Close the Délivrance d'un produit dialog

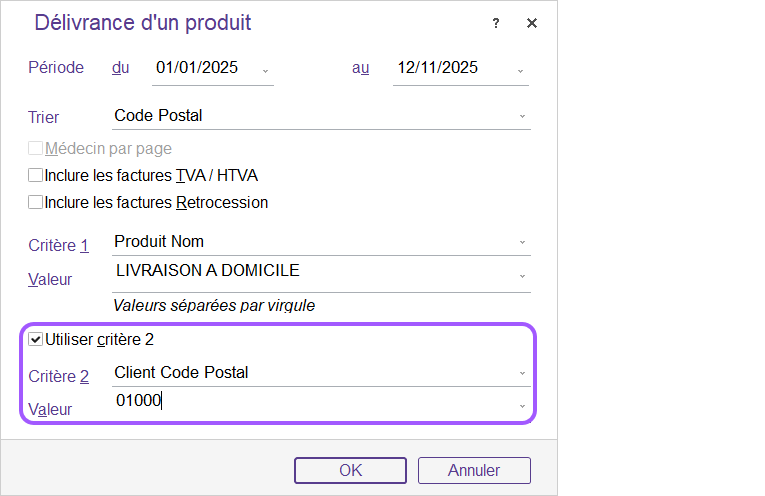click(x=532, y=24)
